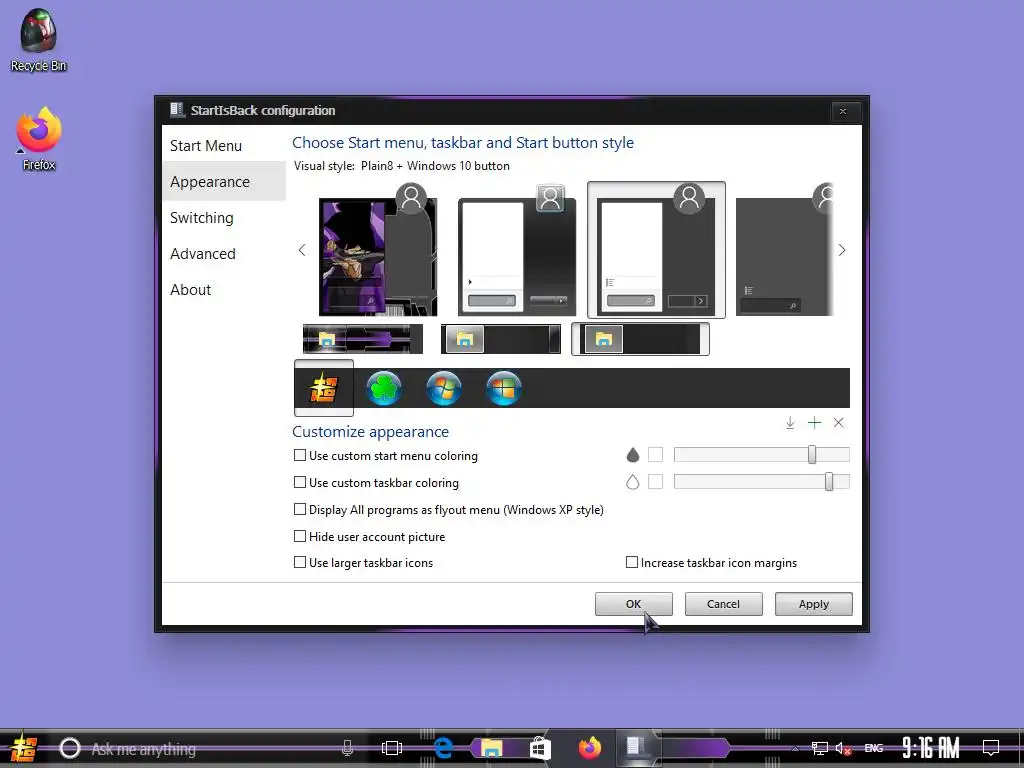This screenshot has height=768, width=1024.
Task: Select the highlighted third taskbar style
Action: tap(640, 339)
